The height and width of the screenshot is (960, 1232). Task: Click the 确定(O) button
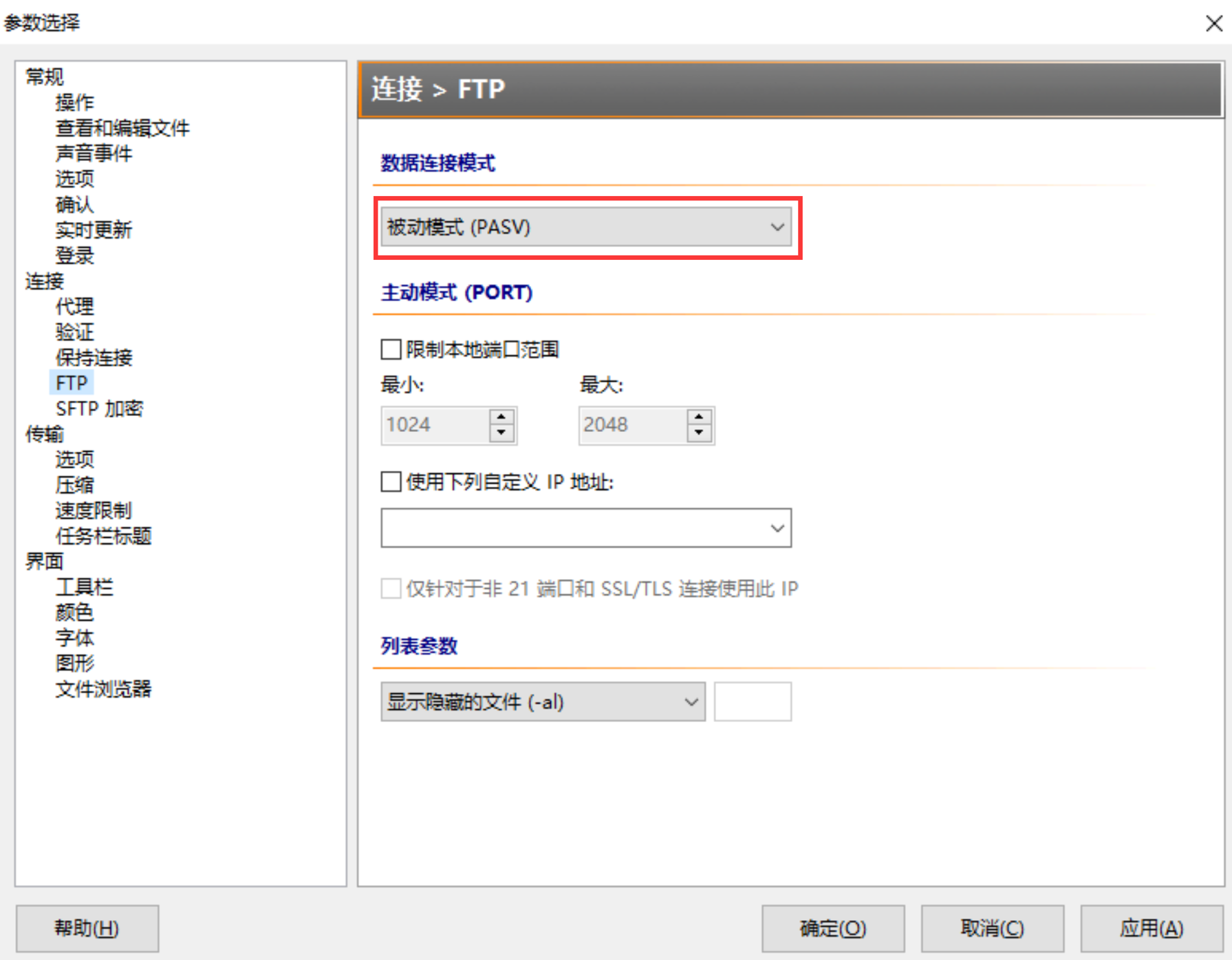pyautogui.click(x=833, y=928)
